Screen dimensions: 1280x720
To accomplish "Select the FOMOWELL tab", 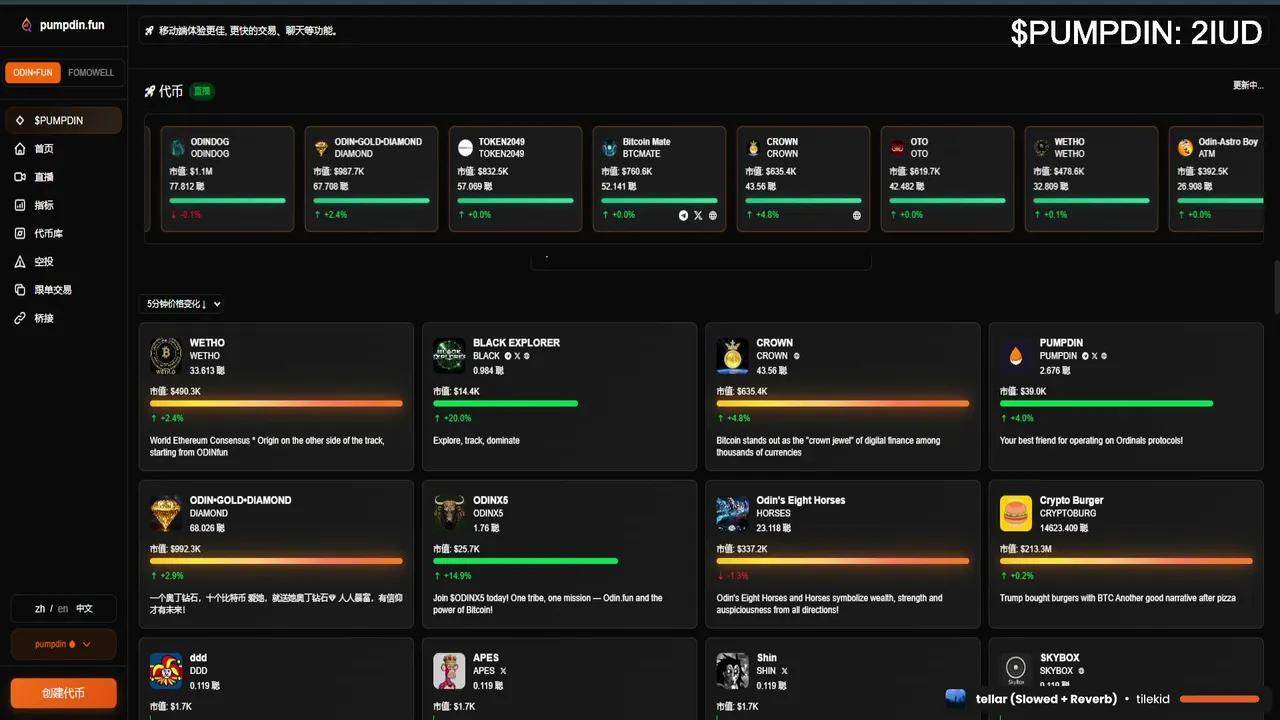I will (x=91, y=72).
